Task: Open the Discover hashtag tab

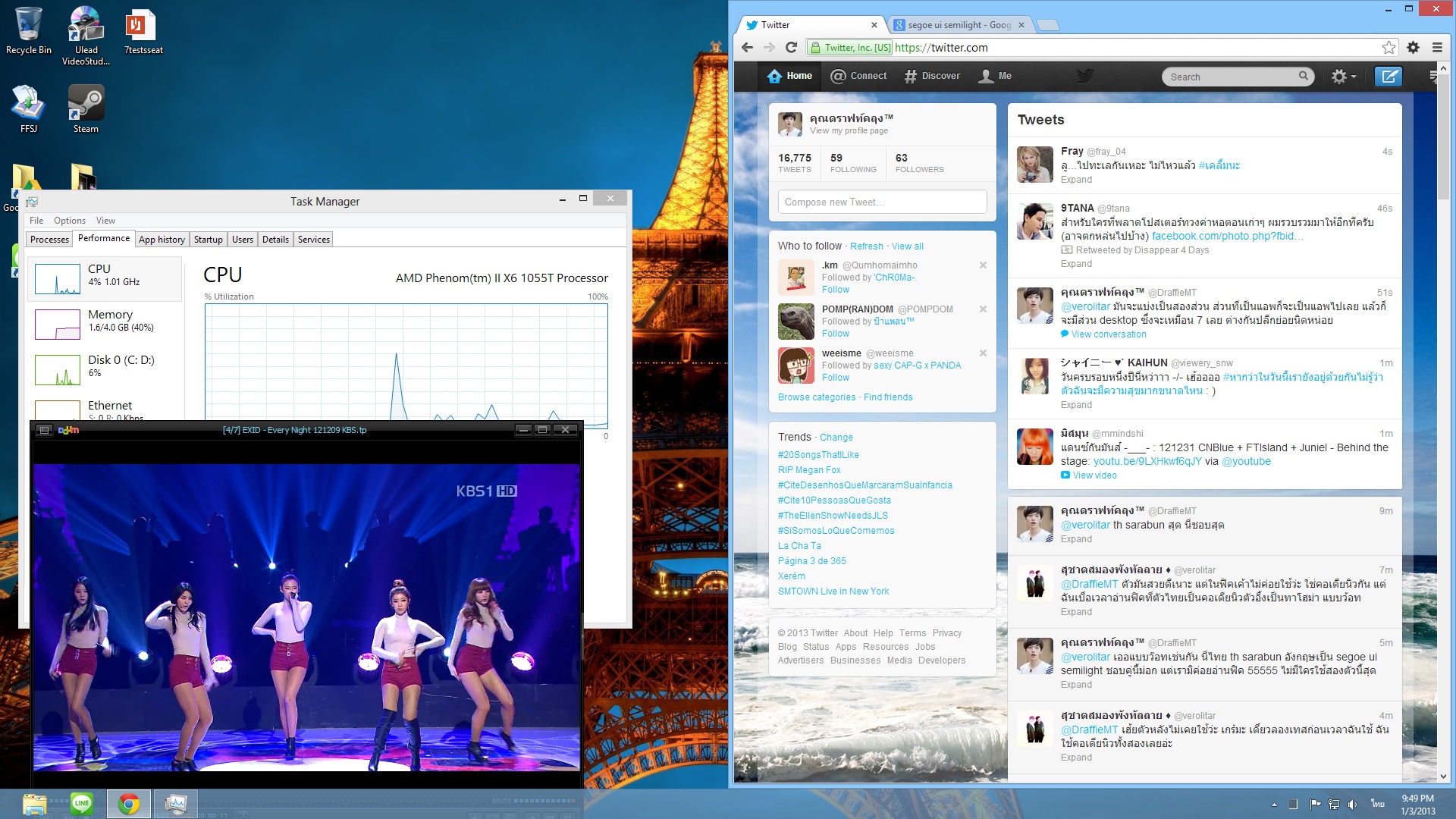Action: click(x=932, y=77)
